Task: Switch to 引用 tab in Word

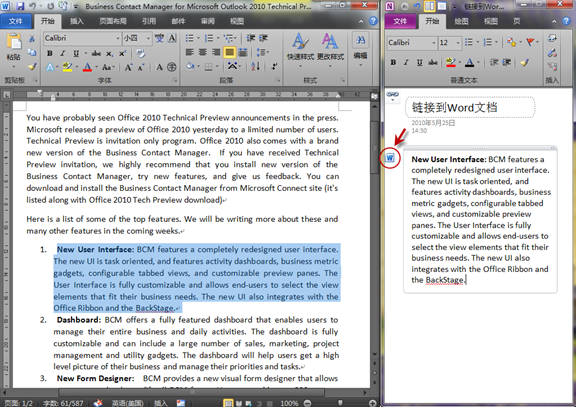Action: point(149,21)
